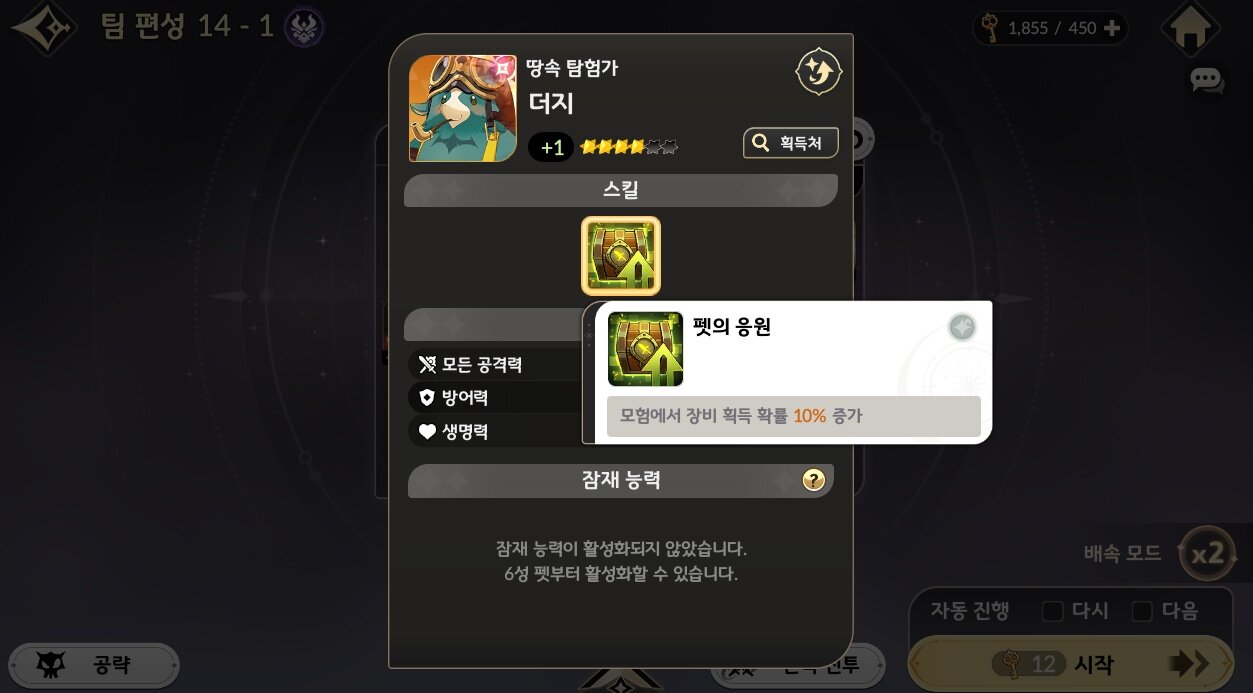
Task: Open the chat bubble icon
Action: (1207, 81)
